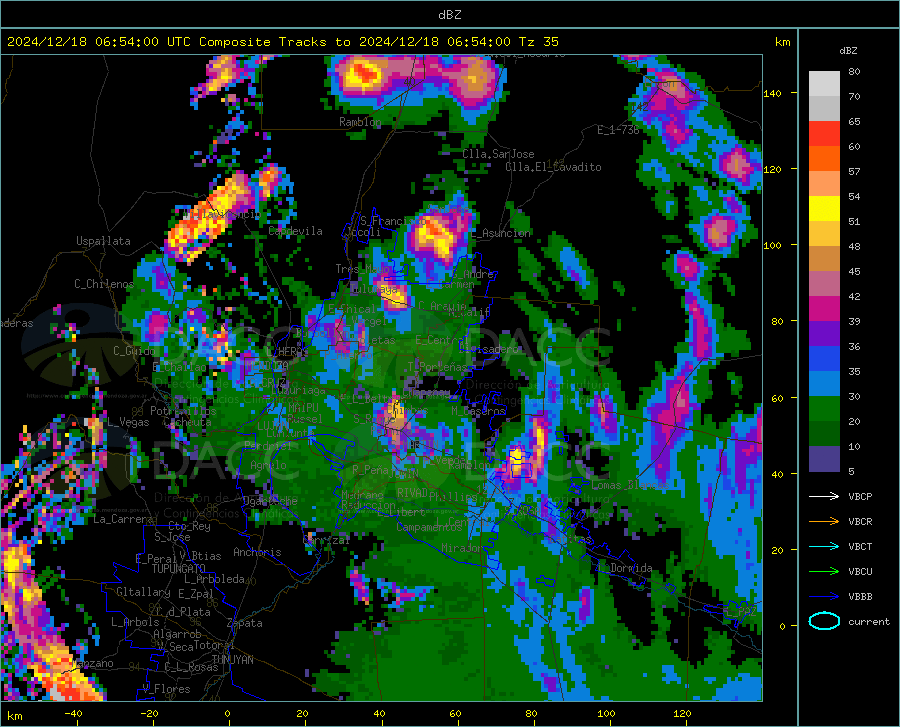Click the 'L_Dormida' map label
Viewport: 900px width, 727px height.
click(x=625, y=568)
